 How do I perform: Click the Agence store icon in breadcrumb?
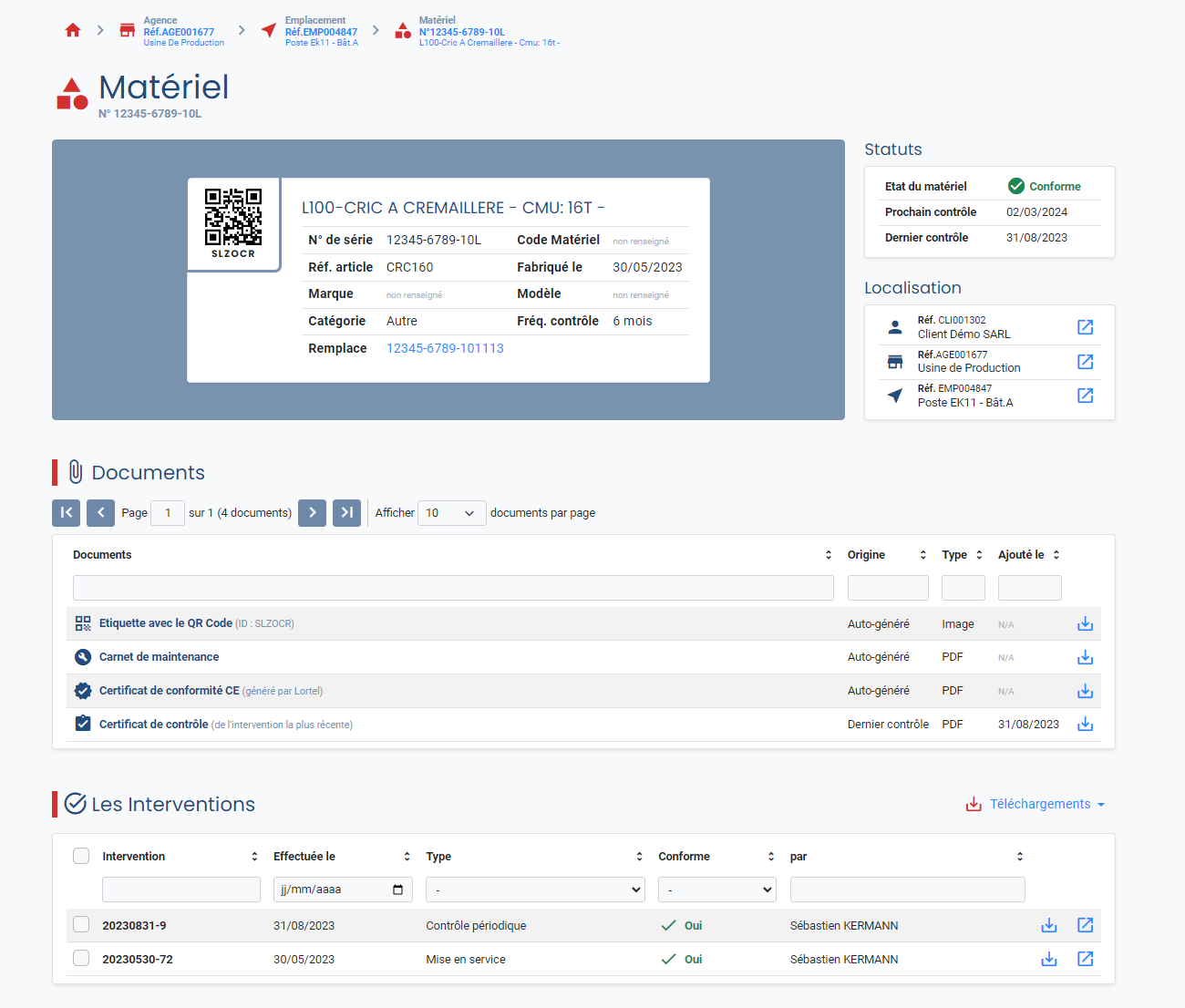point(128,30)
